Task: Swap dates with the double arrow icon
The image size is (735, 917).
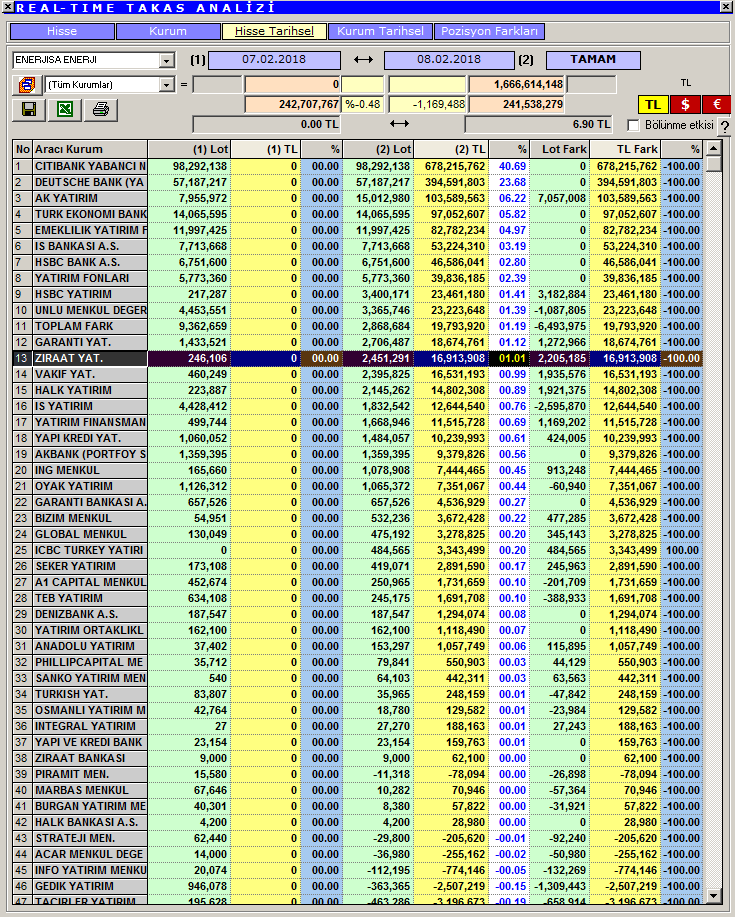Action: (x=363, y=60)
